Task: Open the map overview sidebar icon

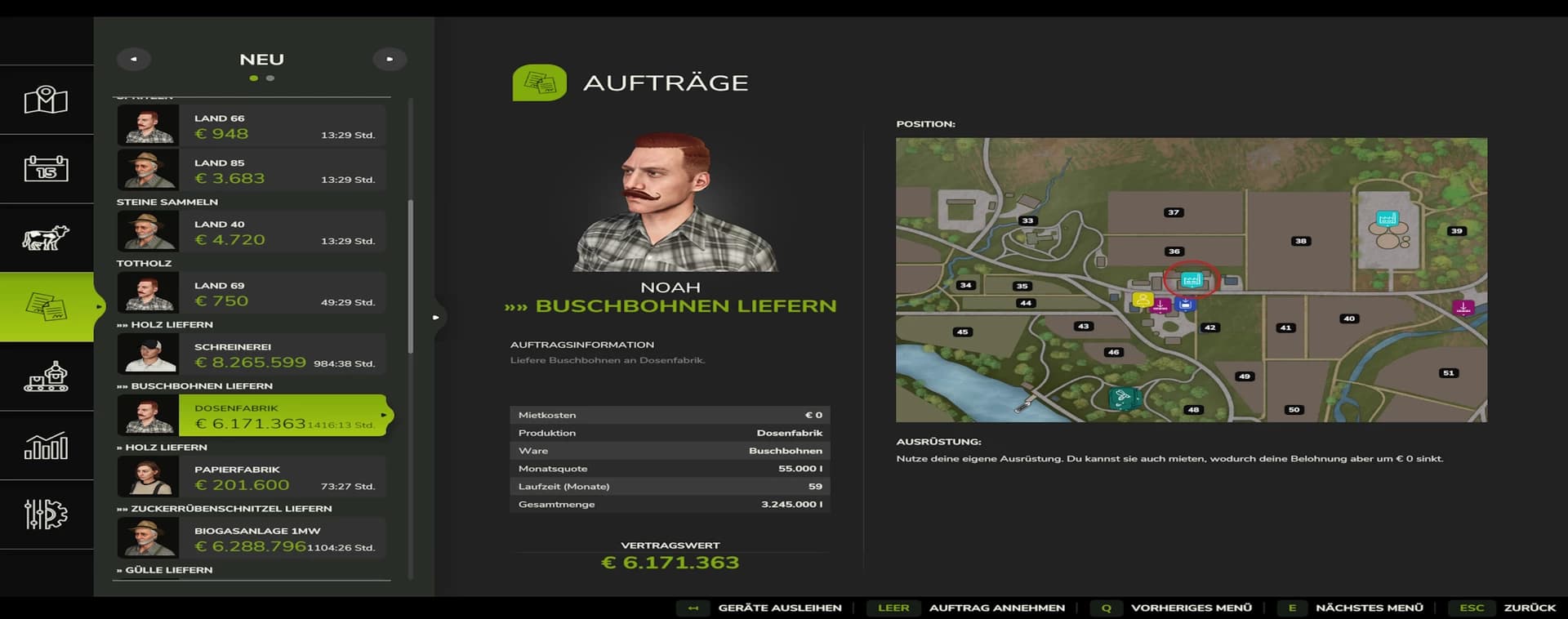Action: 47,100
